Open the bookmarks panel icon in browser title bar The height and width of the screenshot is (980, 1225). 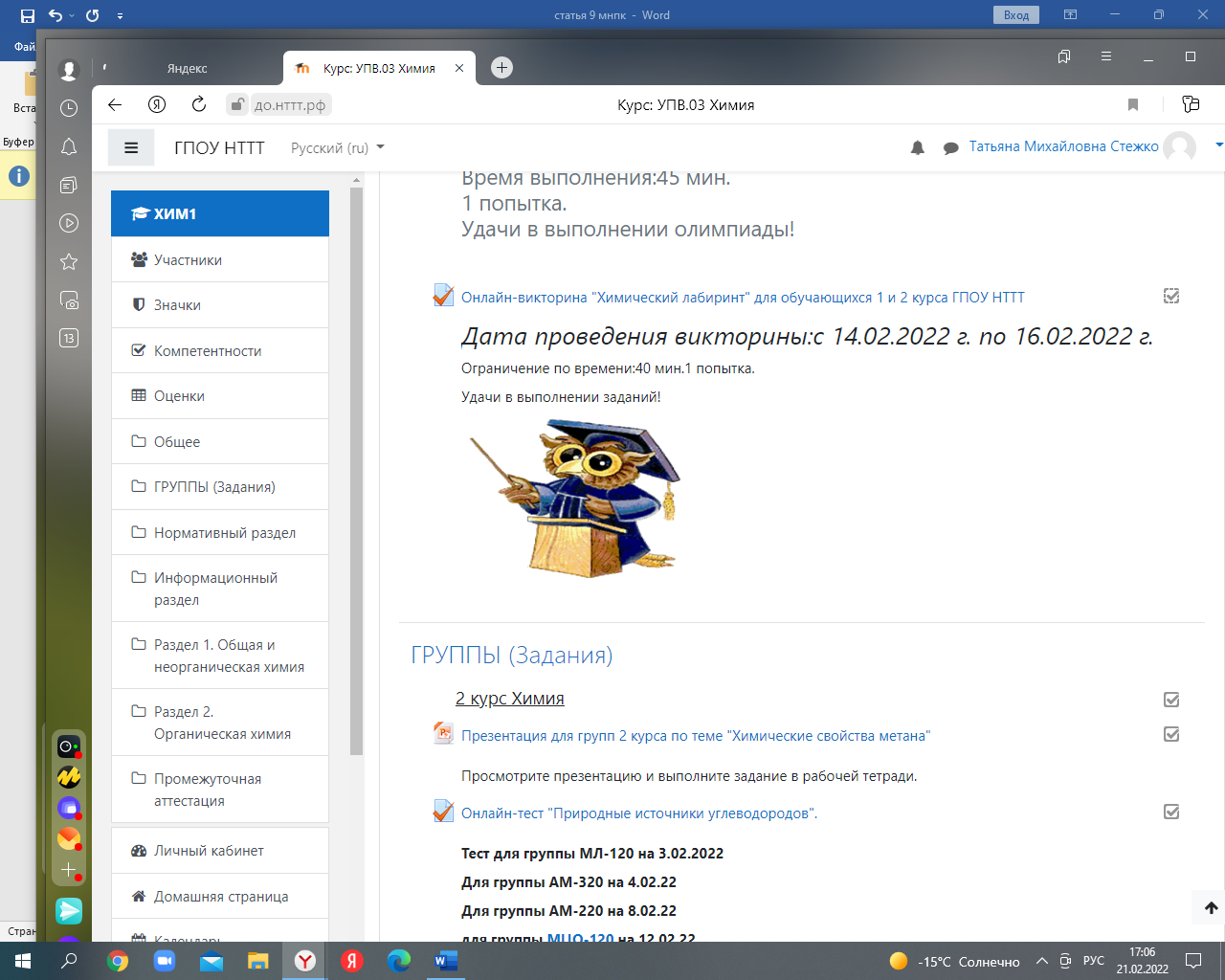click(1064, 56)
